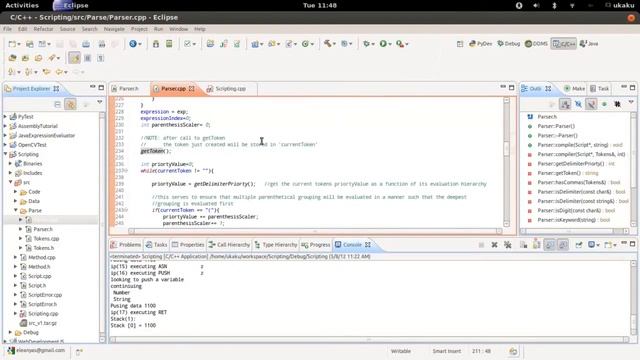Select Tokens.cpp in Project Explorer

click(x=46, y=238)
